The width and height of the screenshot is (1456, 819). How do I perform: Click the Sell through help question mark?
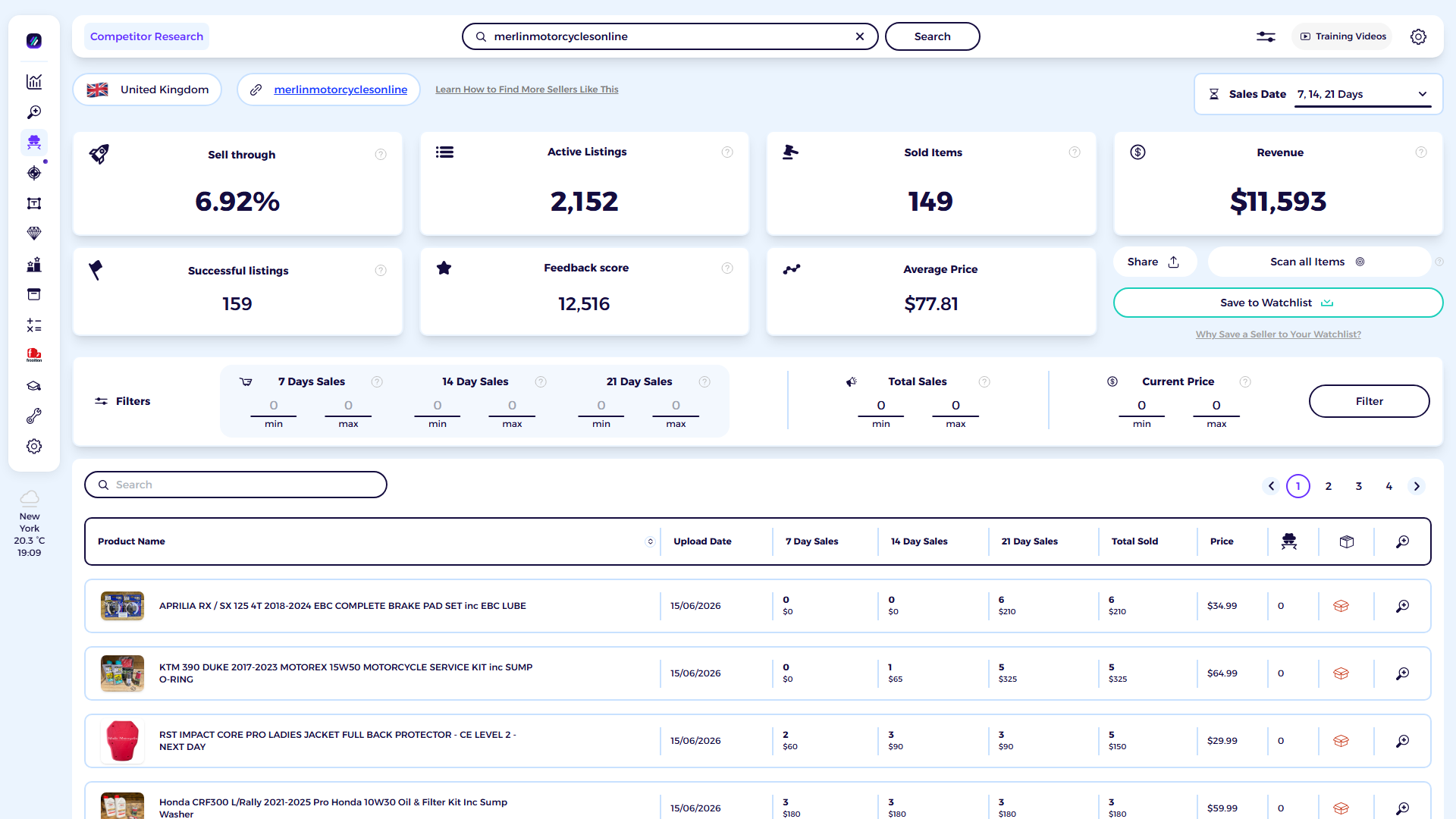click(x=381, y=155)
